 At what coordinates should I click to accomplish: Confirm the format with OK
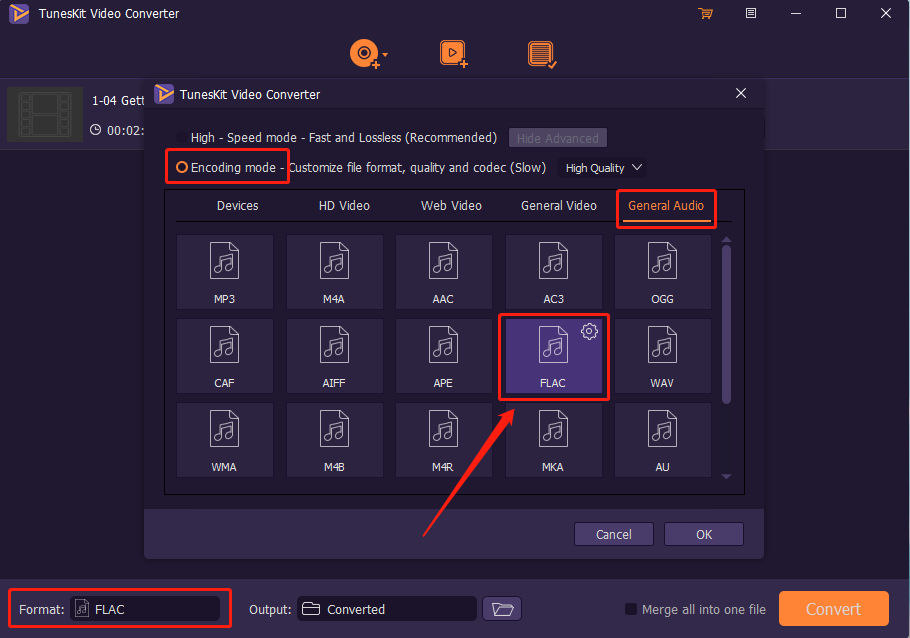click(703, 534)
